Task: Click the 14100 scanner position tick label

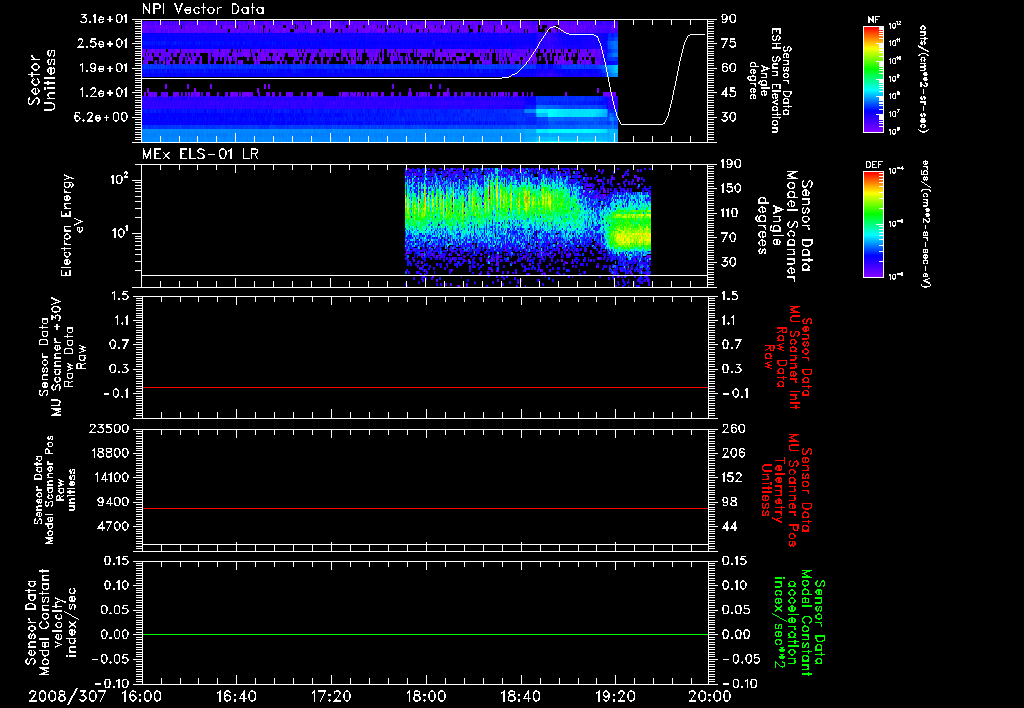Action: (110, 477)
